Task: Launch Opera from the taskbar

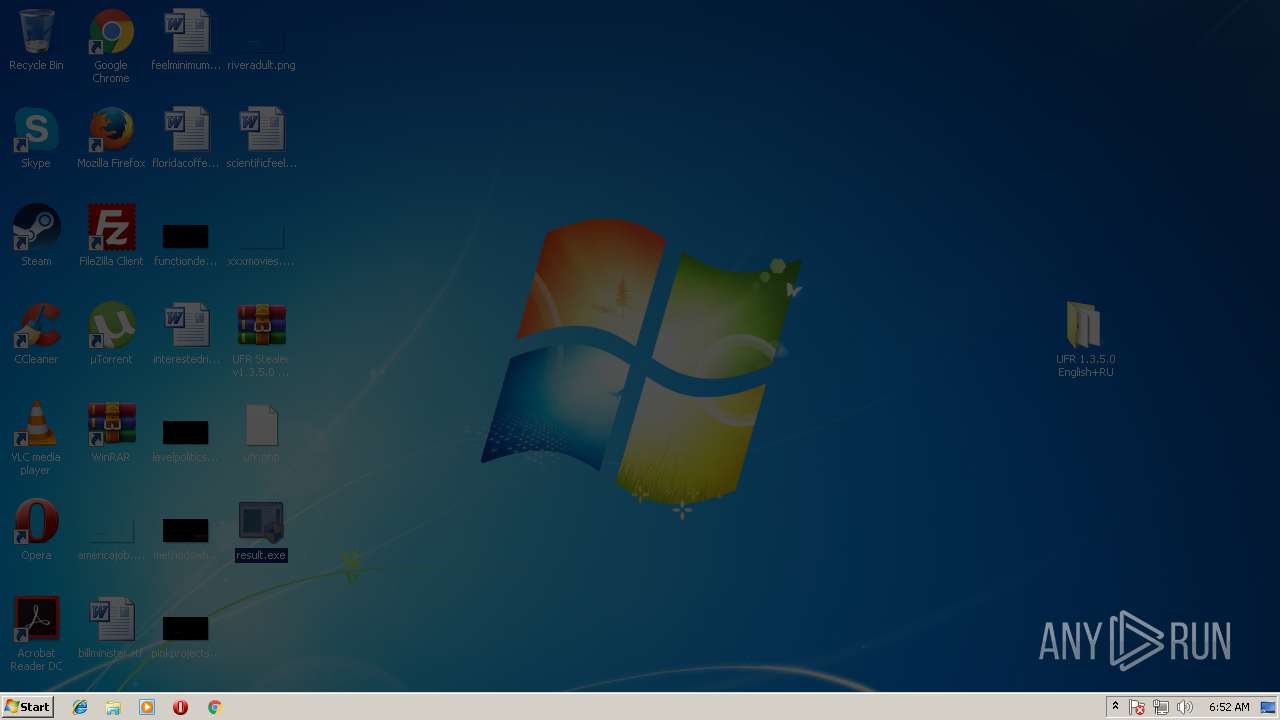Action: click(x=180, y=707)
